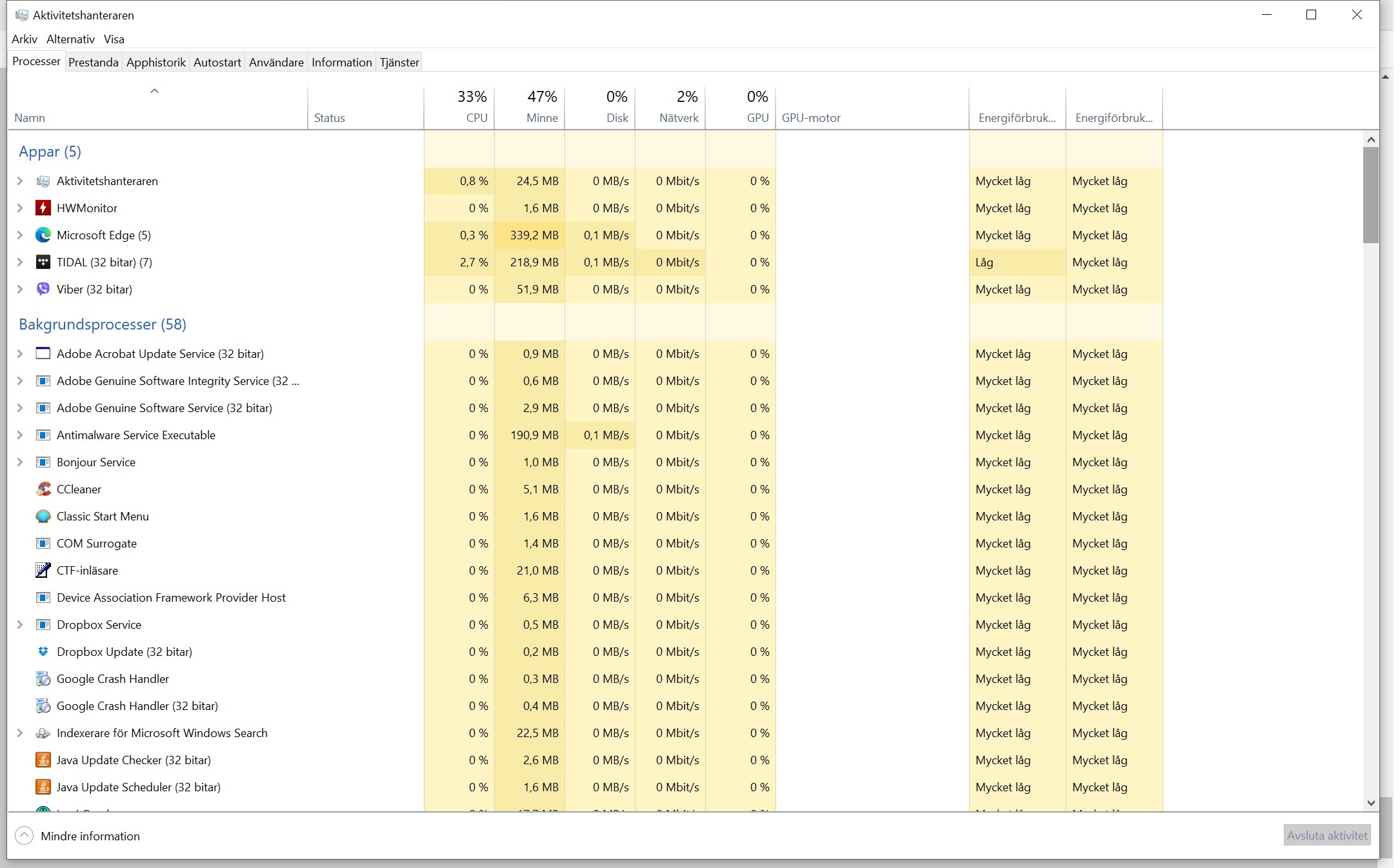This screenshot has width=1400, height=868.
Task: Click the Viber app icon
Action: coord(43,290)
